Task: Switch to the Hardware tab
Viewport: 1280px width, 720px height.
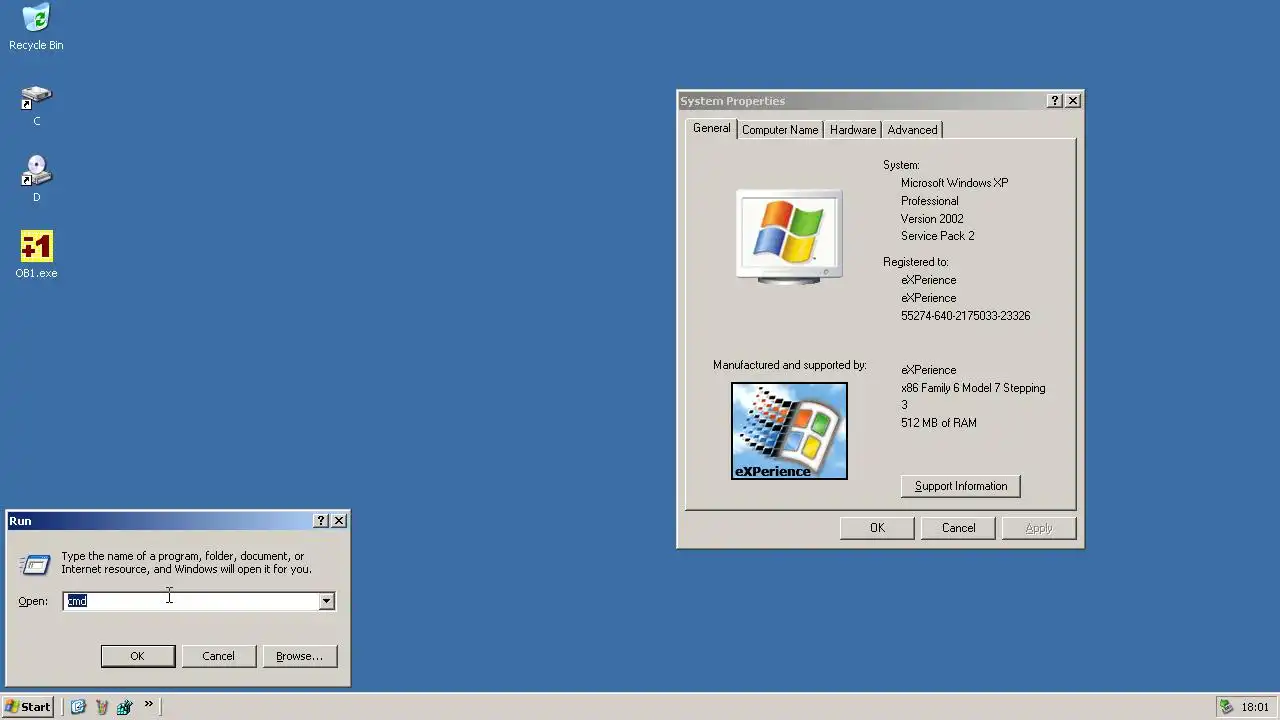Action: coord(853,130)
